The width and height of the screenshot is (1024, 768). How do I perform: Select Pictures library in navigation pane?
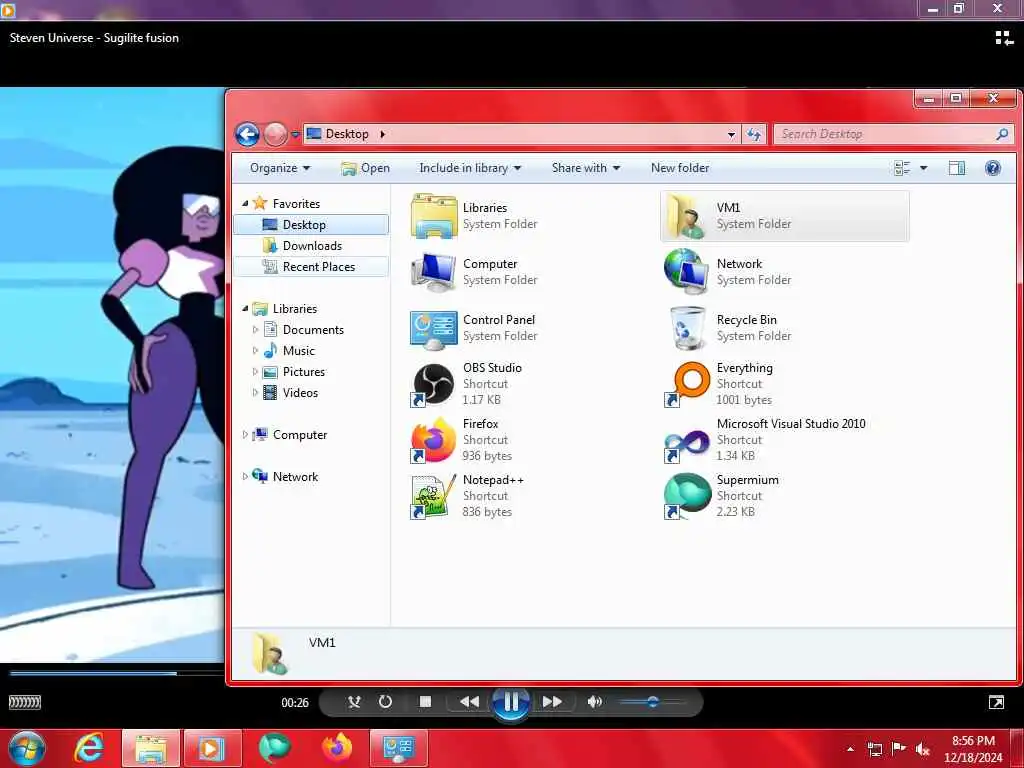click(304, 372)
